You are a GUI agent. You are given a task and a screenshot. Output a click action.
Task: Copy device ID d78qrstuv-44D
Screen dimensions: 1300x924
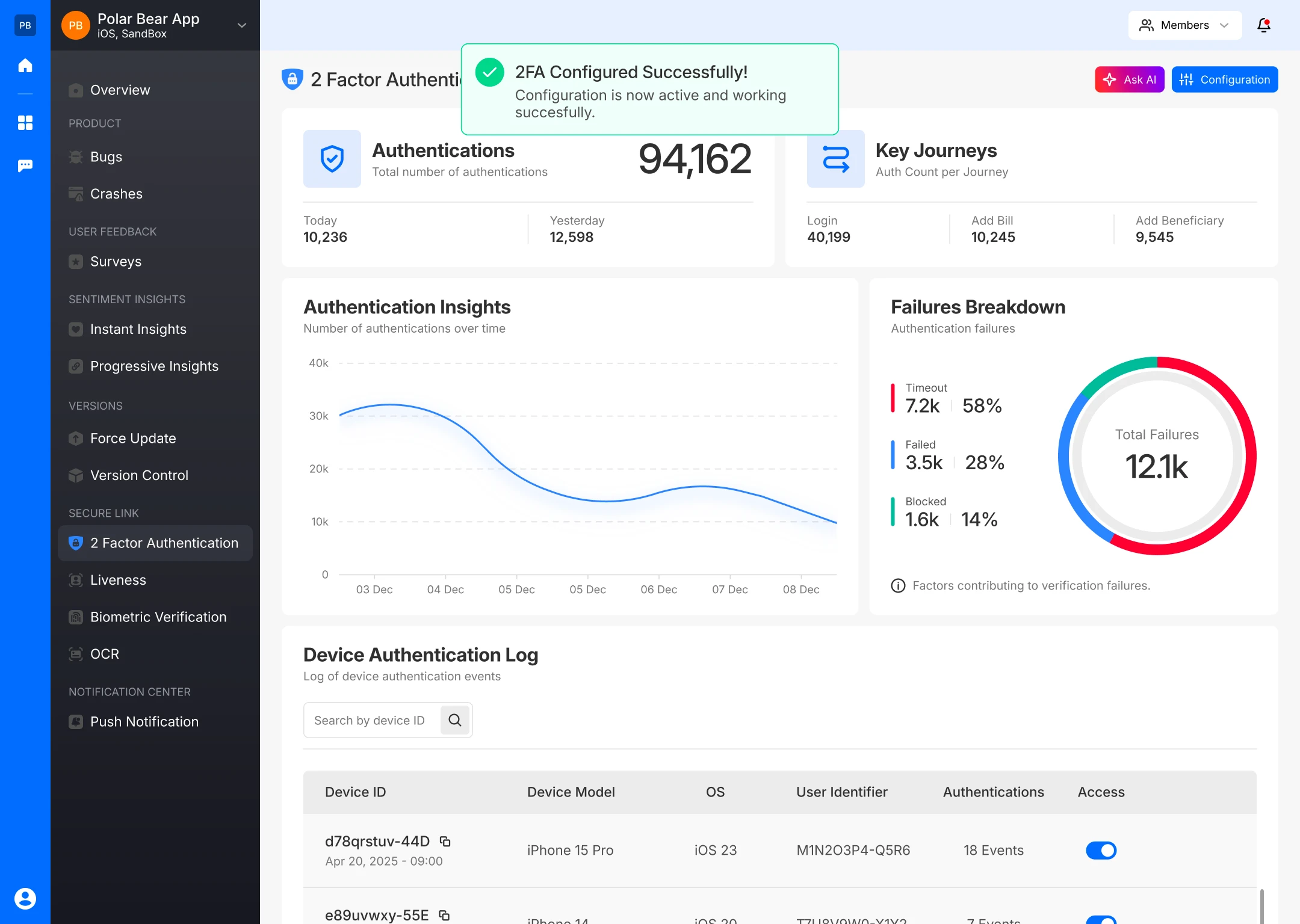click(x=445, y=841)
